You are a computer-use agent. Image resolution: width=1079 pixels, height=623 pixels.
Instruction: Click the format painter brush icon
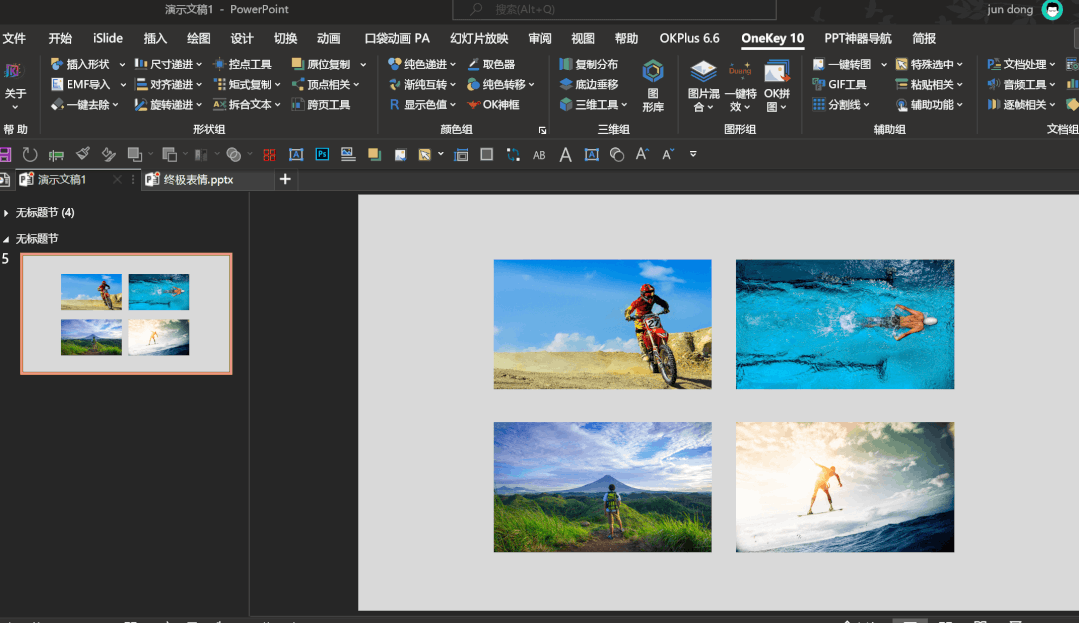(83, 154)
